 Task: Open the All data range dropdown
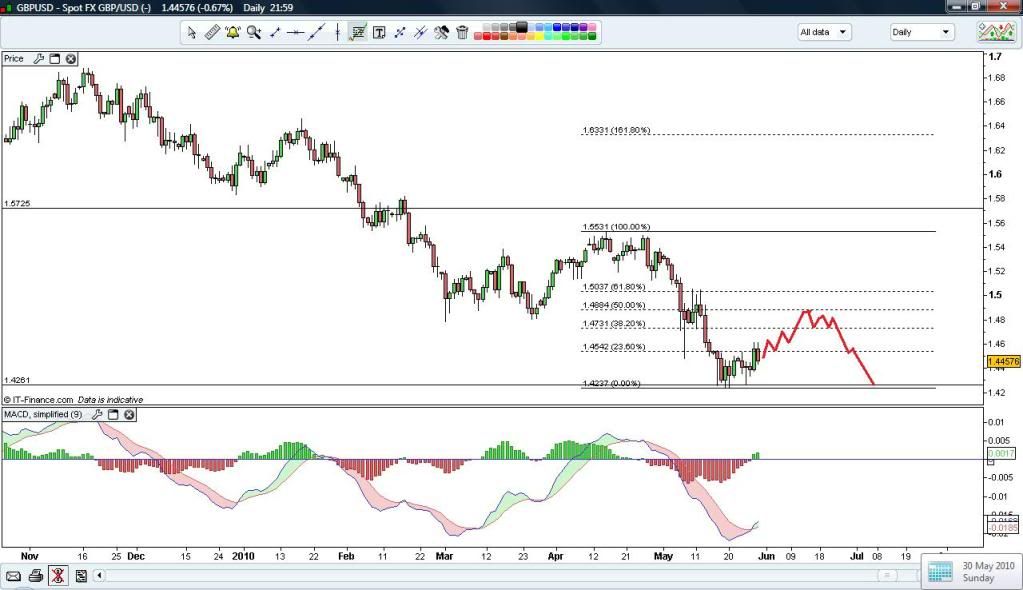pyautogui.click(x=825, y=32)
